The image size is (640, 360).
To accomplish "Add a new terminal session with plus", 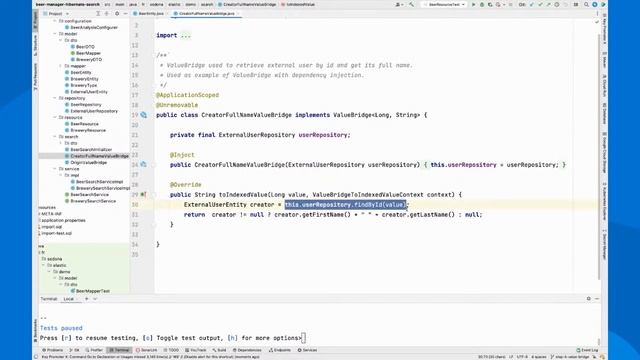I will click(87, 299).
